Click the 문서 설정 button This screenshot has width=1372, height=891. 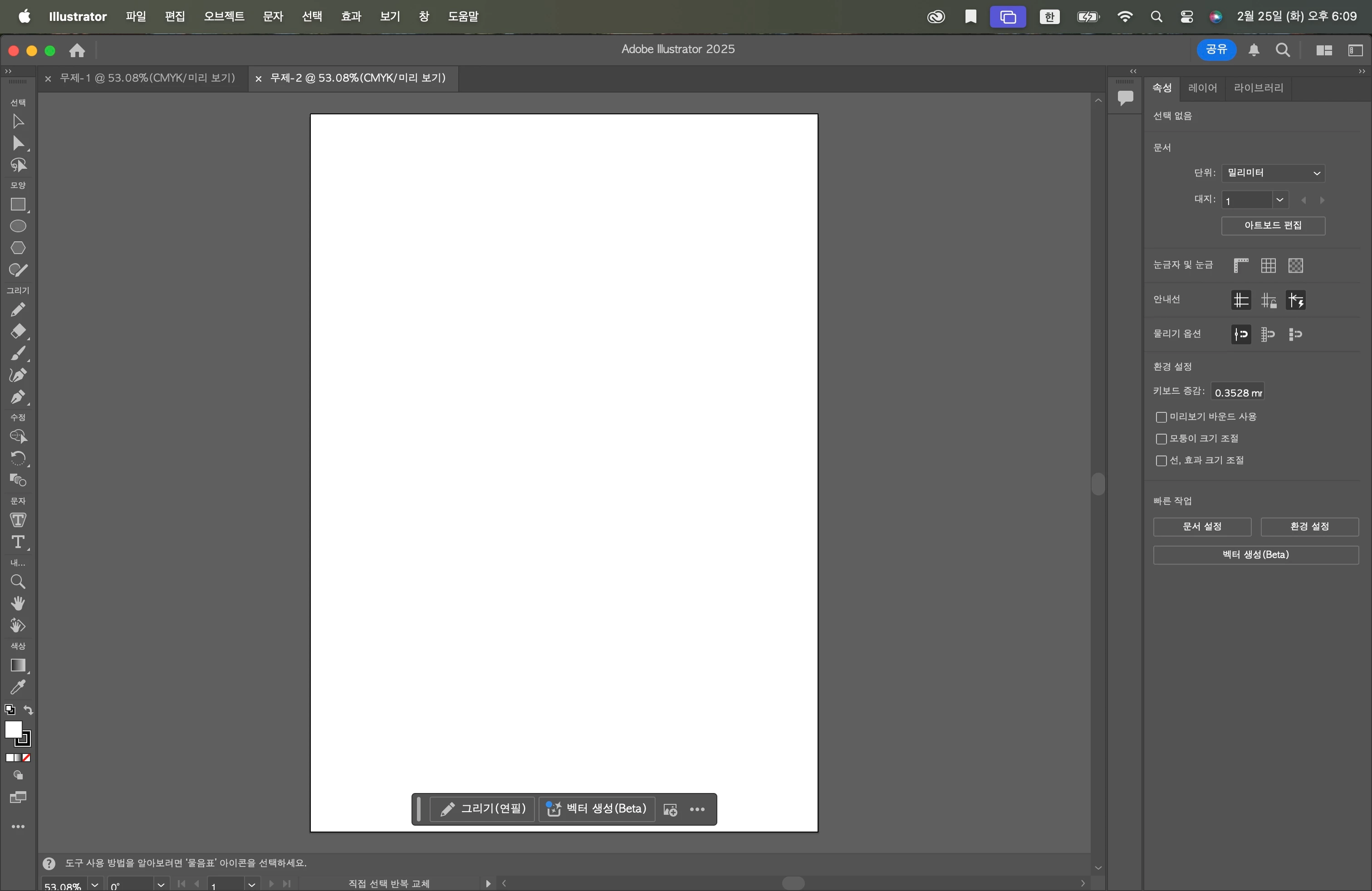(x=1201, y=526)
